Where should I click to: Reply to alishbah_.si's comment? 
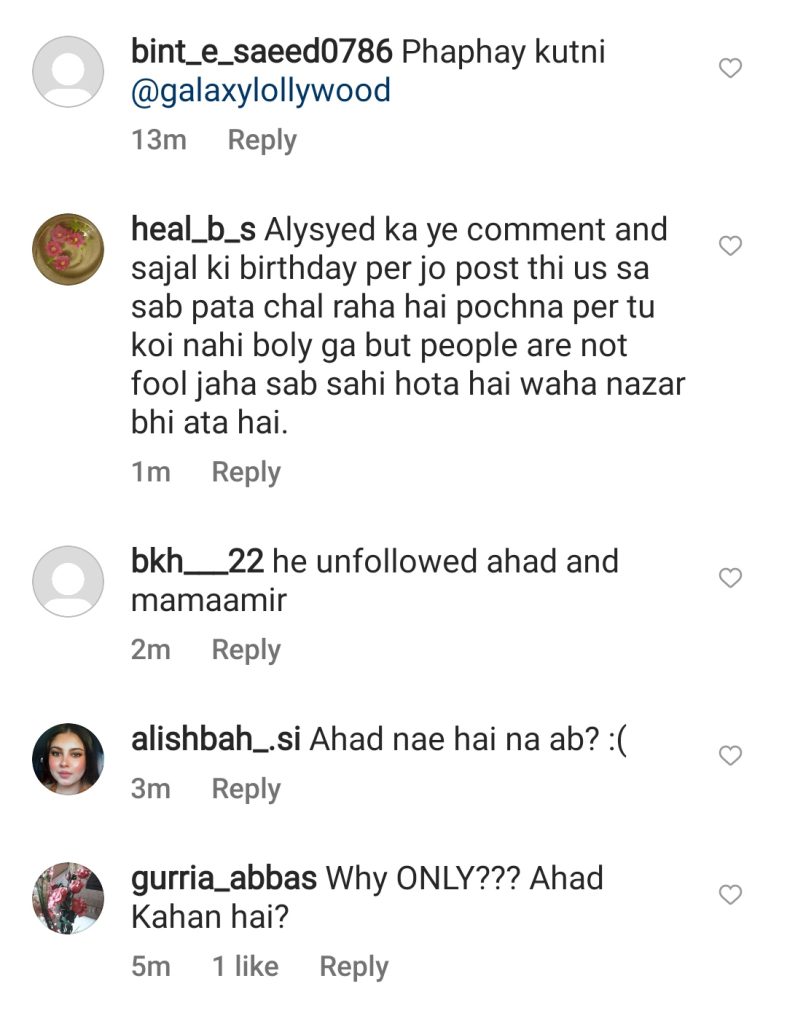(x=246, y=789)
